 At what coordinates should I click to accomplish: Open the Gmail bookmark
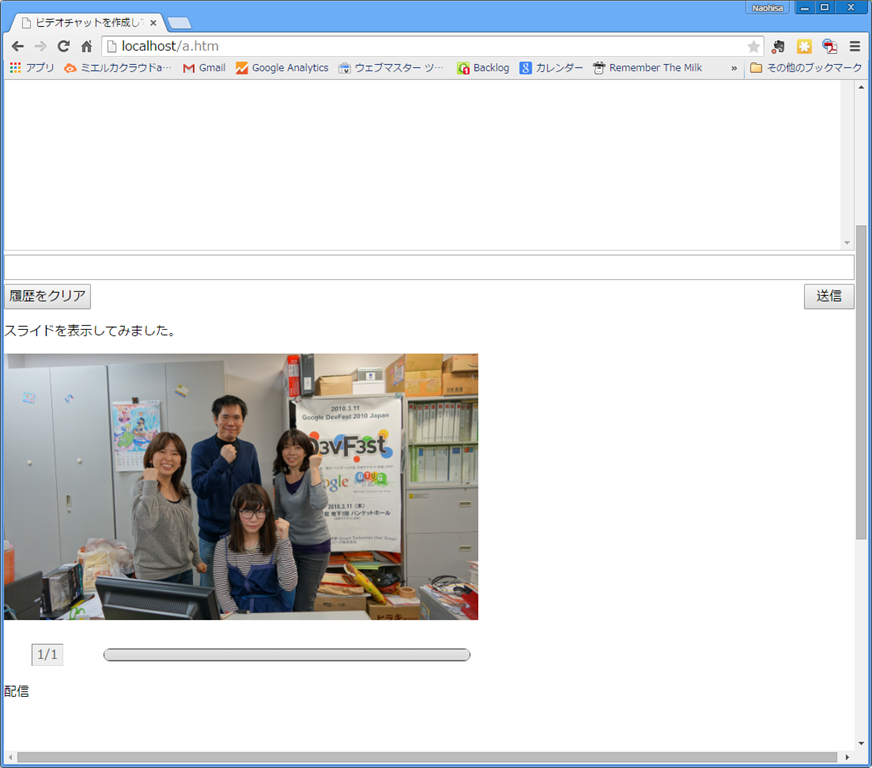(204, 68)
